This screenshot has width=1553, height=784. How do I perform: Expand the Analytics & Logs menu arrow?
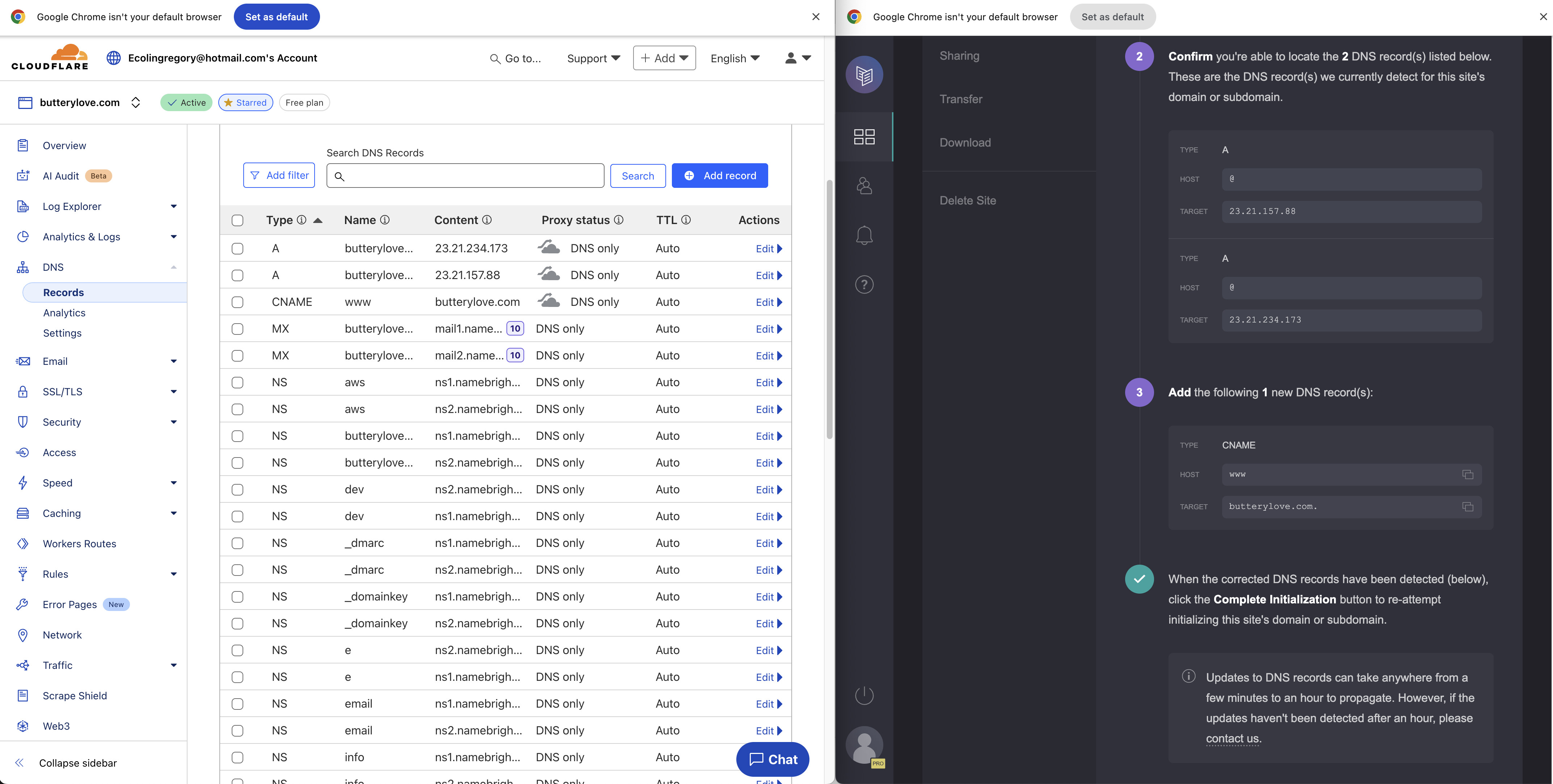pos(174,236)
